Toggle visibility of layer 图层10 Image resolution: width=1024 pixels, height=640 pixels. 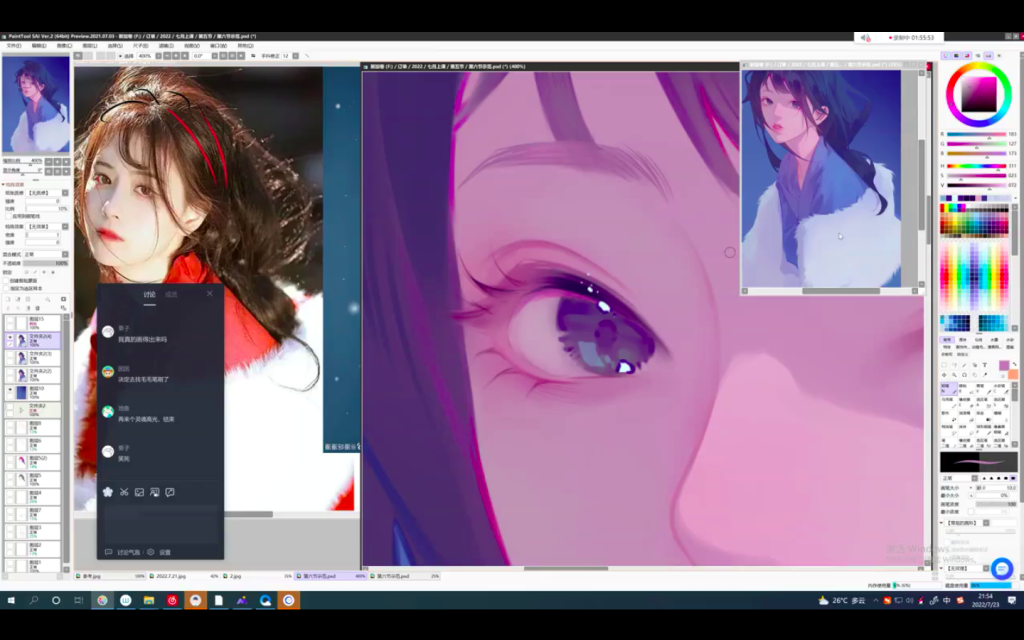(x=11, y=389)
